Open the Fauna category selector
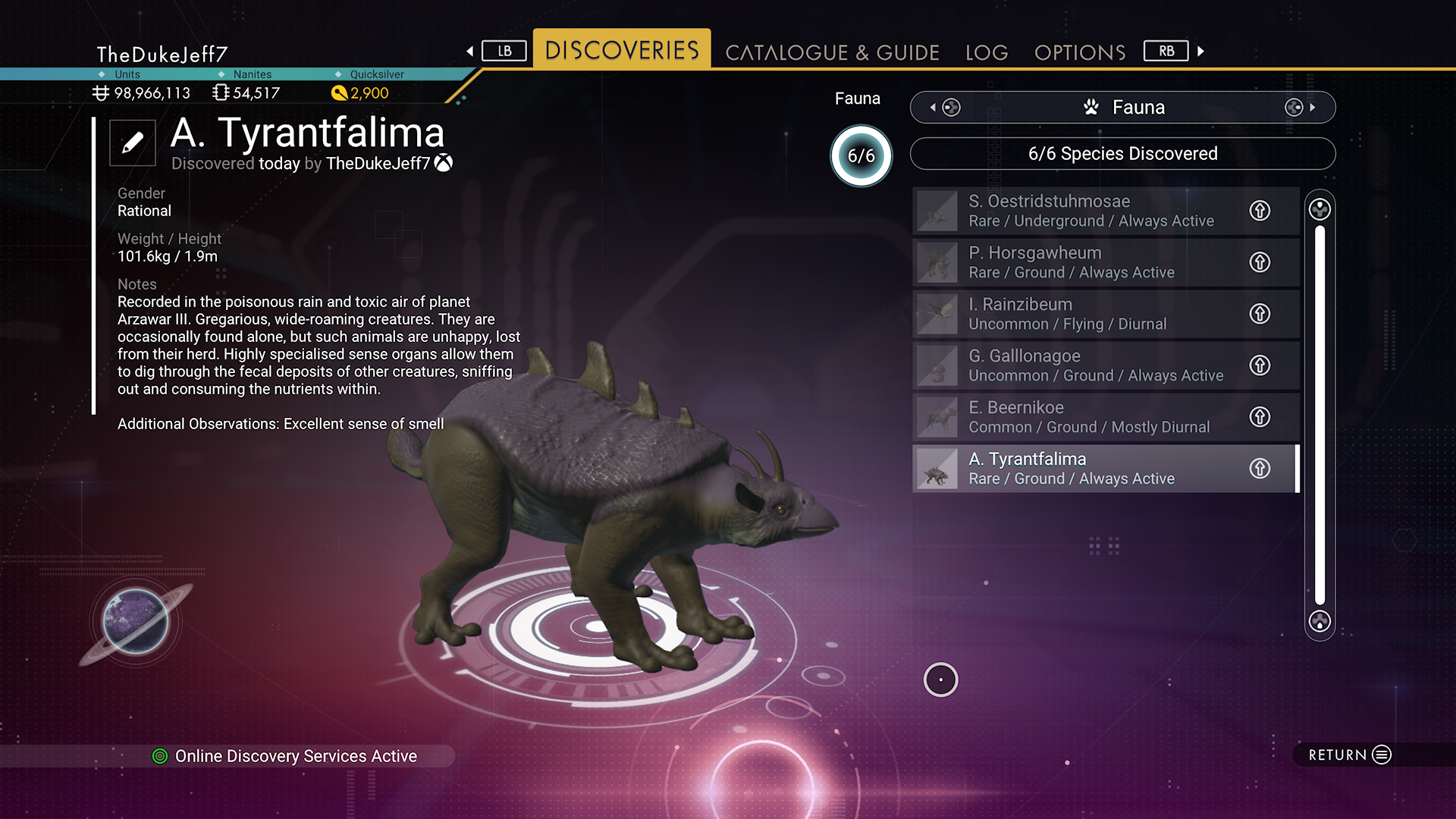Viewport: 1456px width, 819px height. click(1122, 108)
